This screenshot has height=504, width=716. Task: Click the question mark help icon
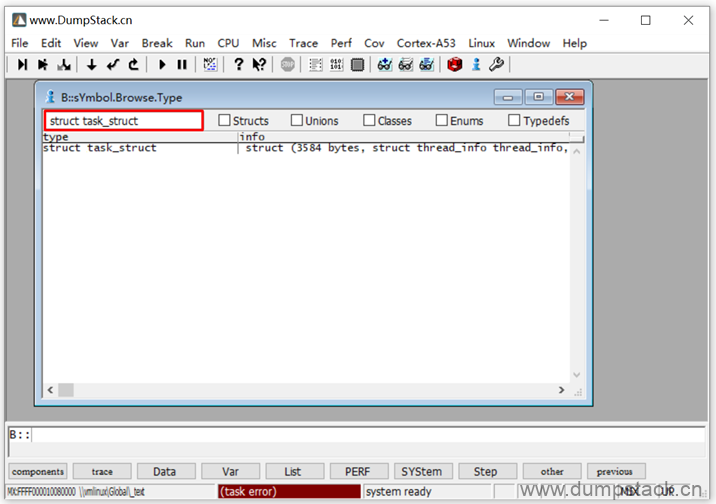pyautogui.click(x=238, y=65)
